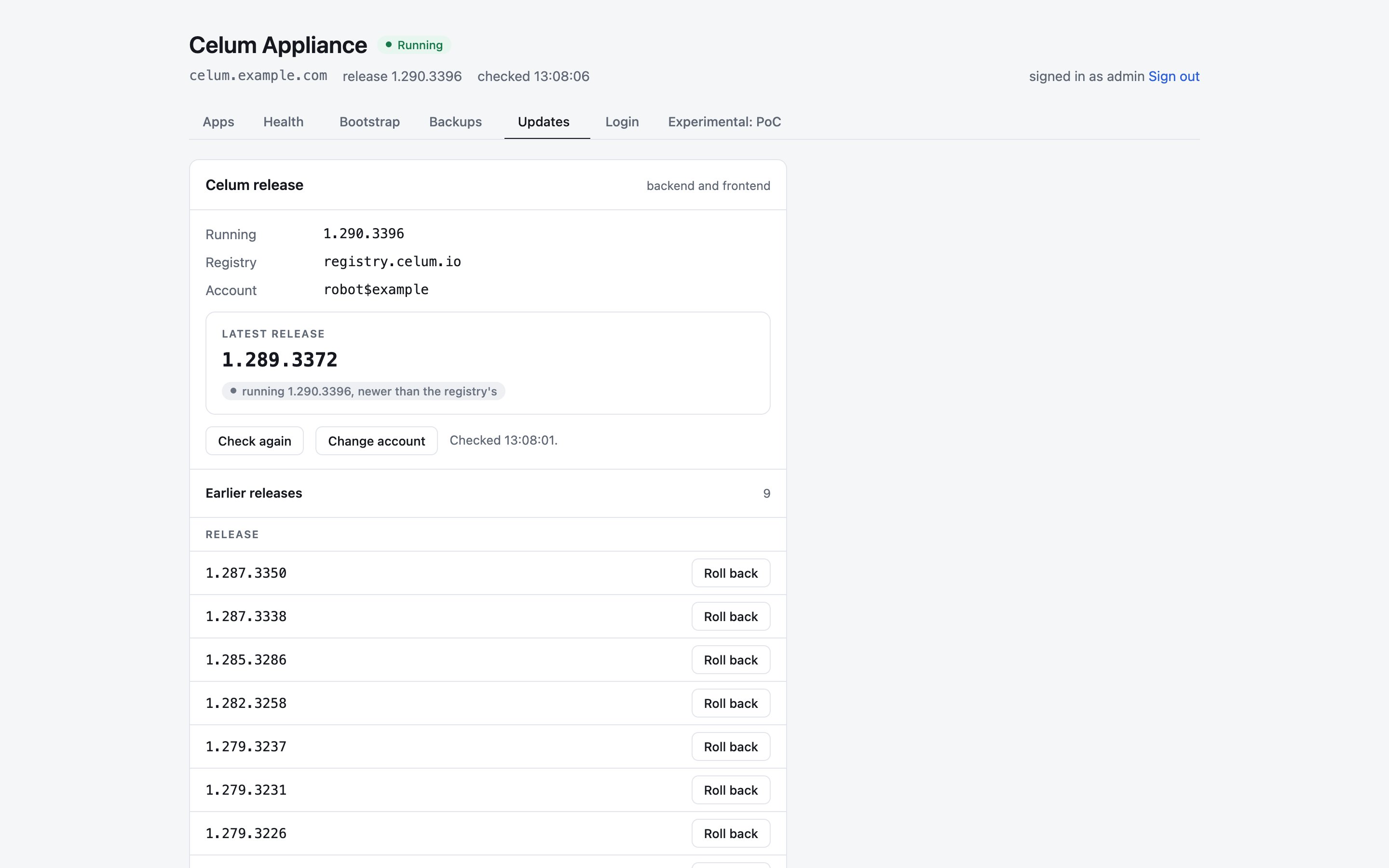
Task: Click the 1.279.3226 release row text
Action: (x=245, y=834)
